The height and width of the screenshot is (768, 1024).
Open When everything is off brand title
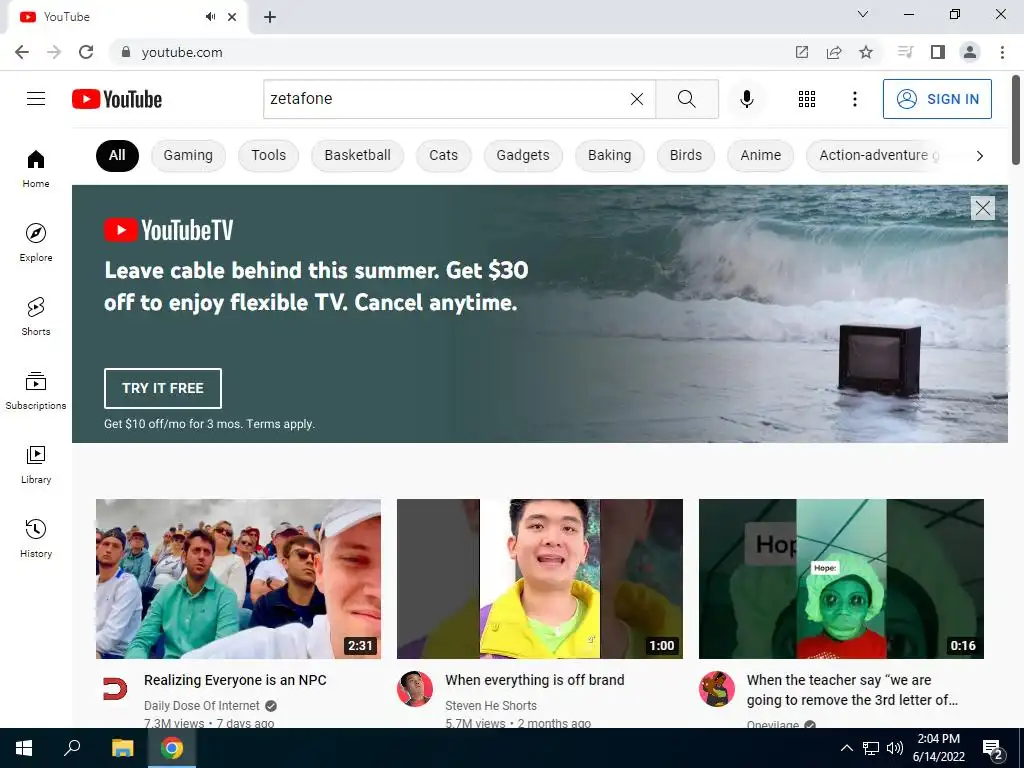tap(534, 680)
